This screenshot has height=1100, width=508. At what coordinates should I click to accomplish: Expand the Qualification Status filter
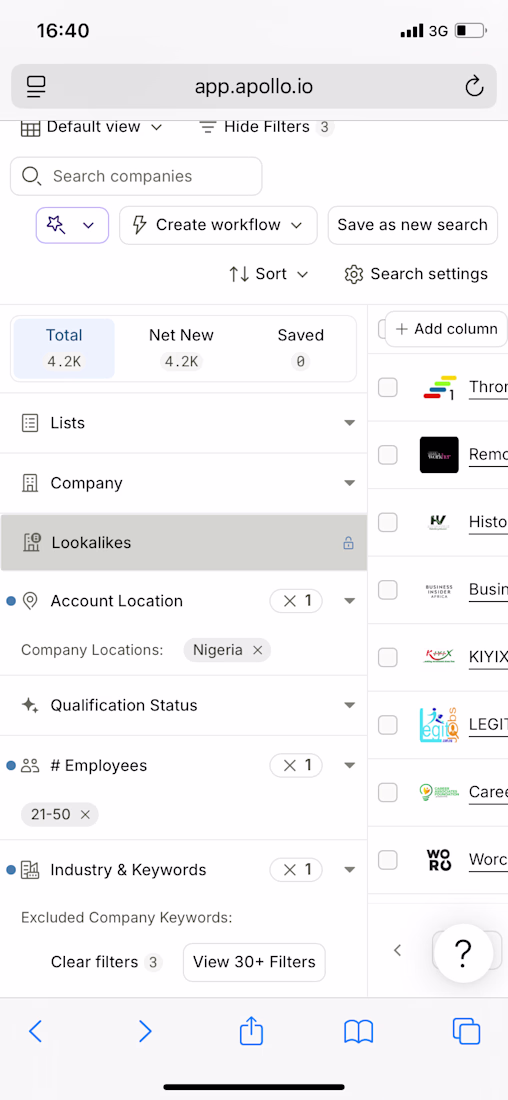(x=183, y=706)
